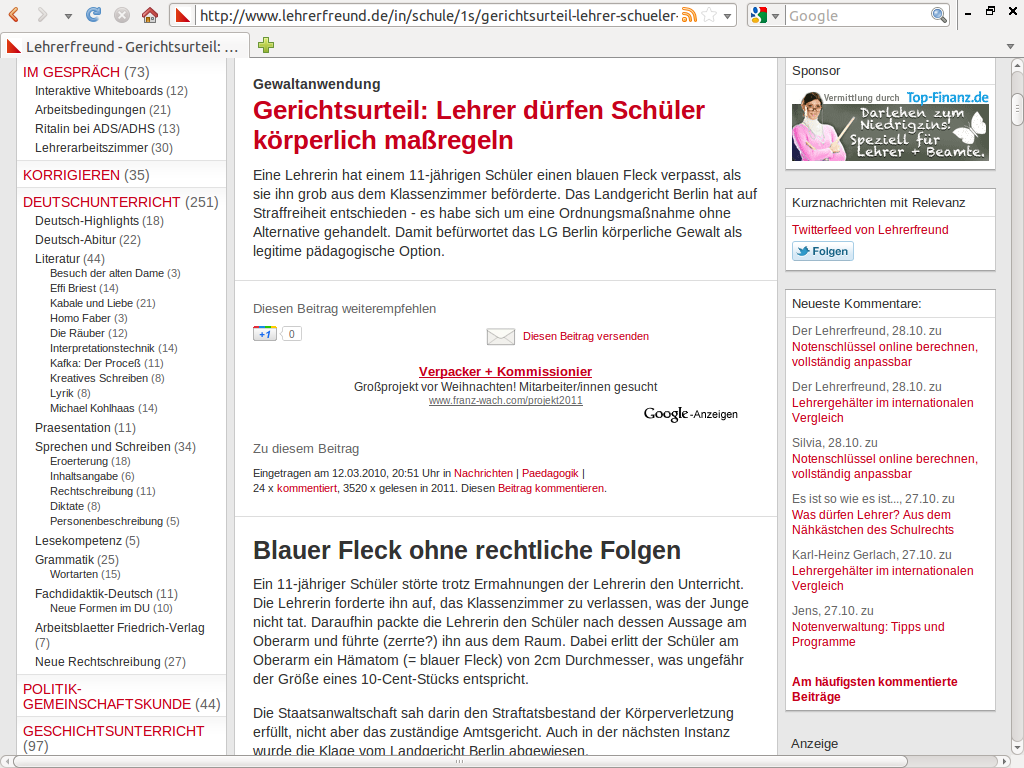Open the Rechtschreibung link

[91, 491]
